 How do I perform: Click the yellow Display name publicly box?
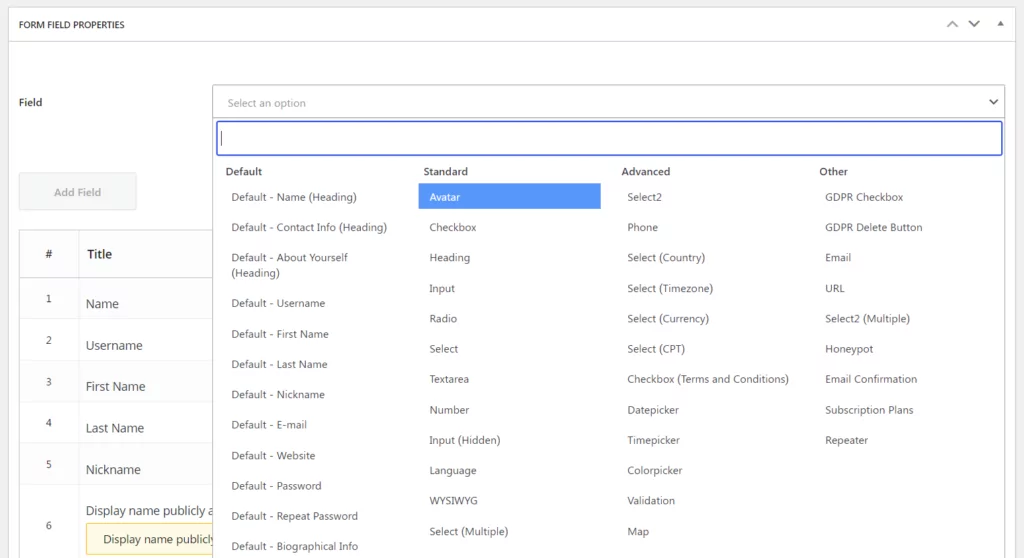coord(150,539)
